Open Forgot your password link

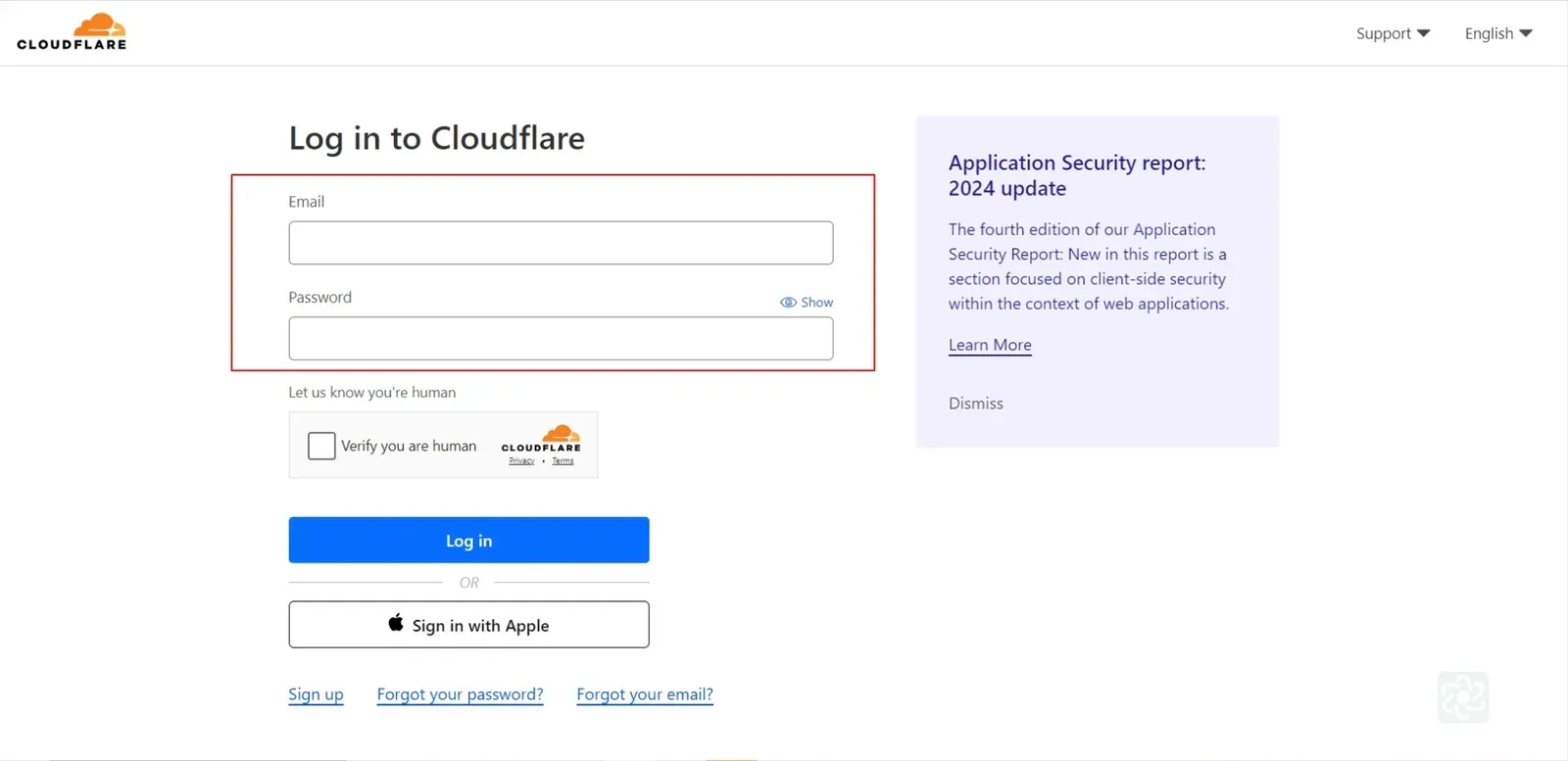tap(460, 694)
